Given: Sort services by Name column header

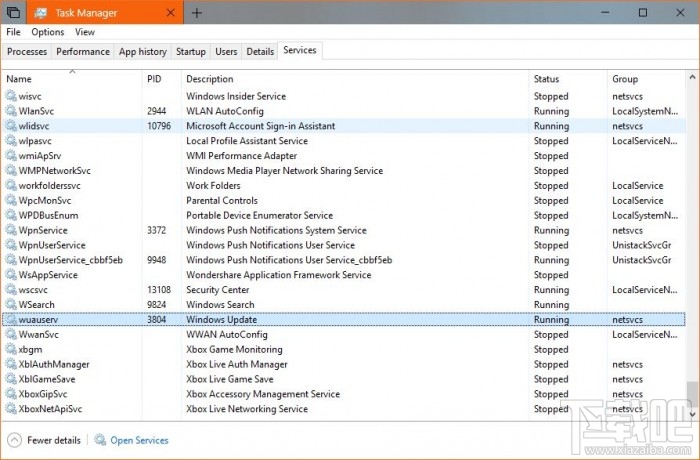Looking at the screenshot, I should point(19,79).
